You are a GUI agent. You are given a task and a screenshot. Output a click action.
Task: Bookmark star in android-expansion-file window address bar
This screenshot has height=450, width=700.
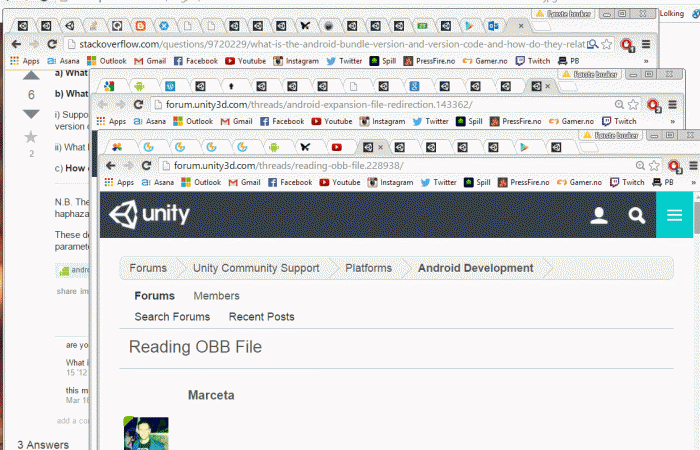[633, 104]
